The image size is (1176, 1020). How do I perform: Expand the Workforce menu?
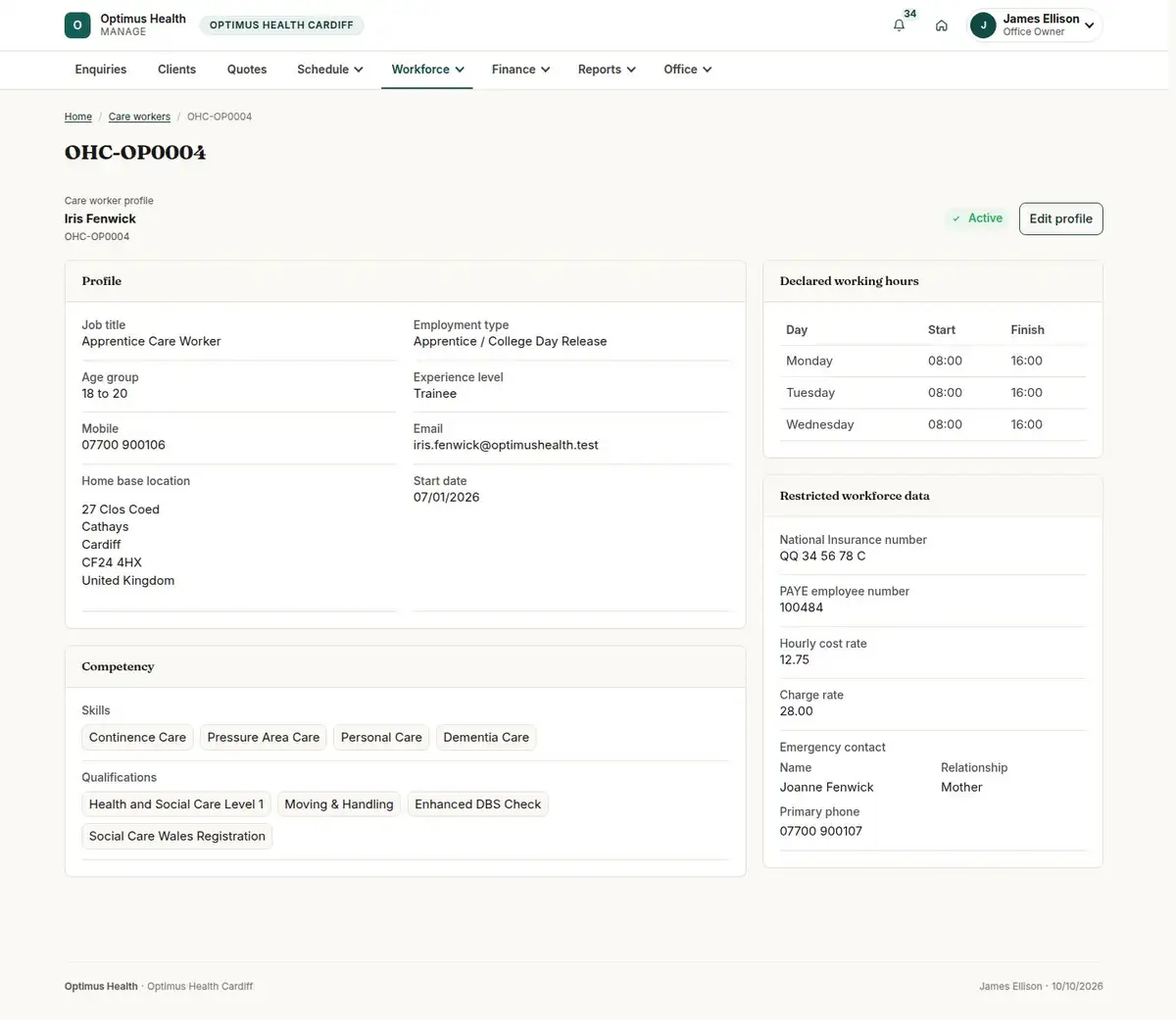click(x=427, y=70)
